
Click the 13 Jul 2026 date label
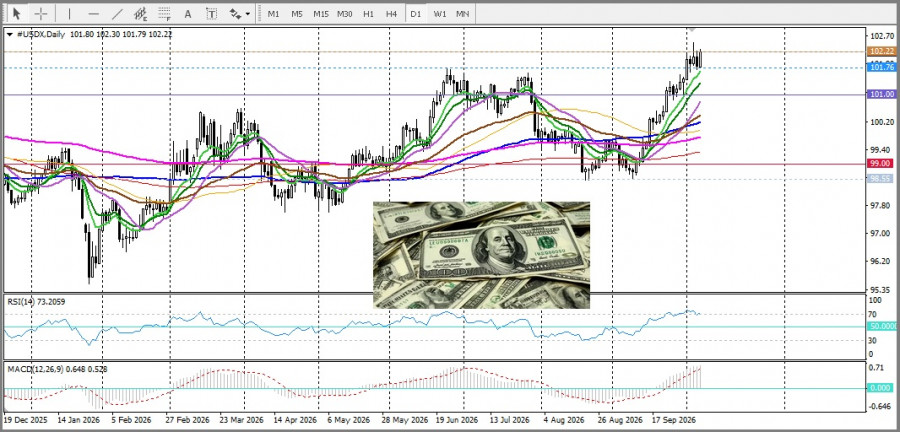(x=512, y=420)
